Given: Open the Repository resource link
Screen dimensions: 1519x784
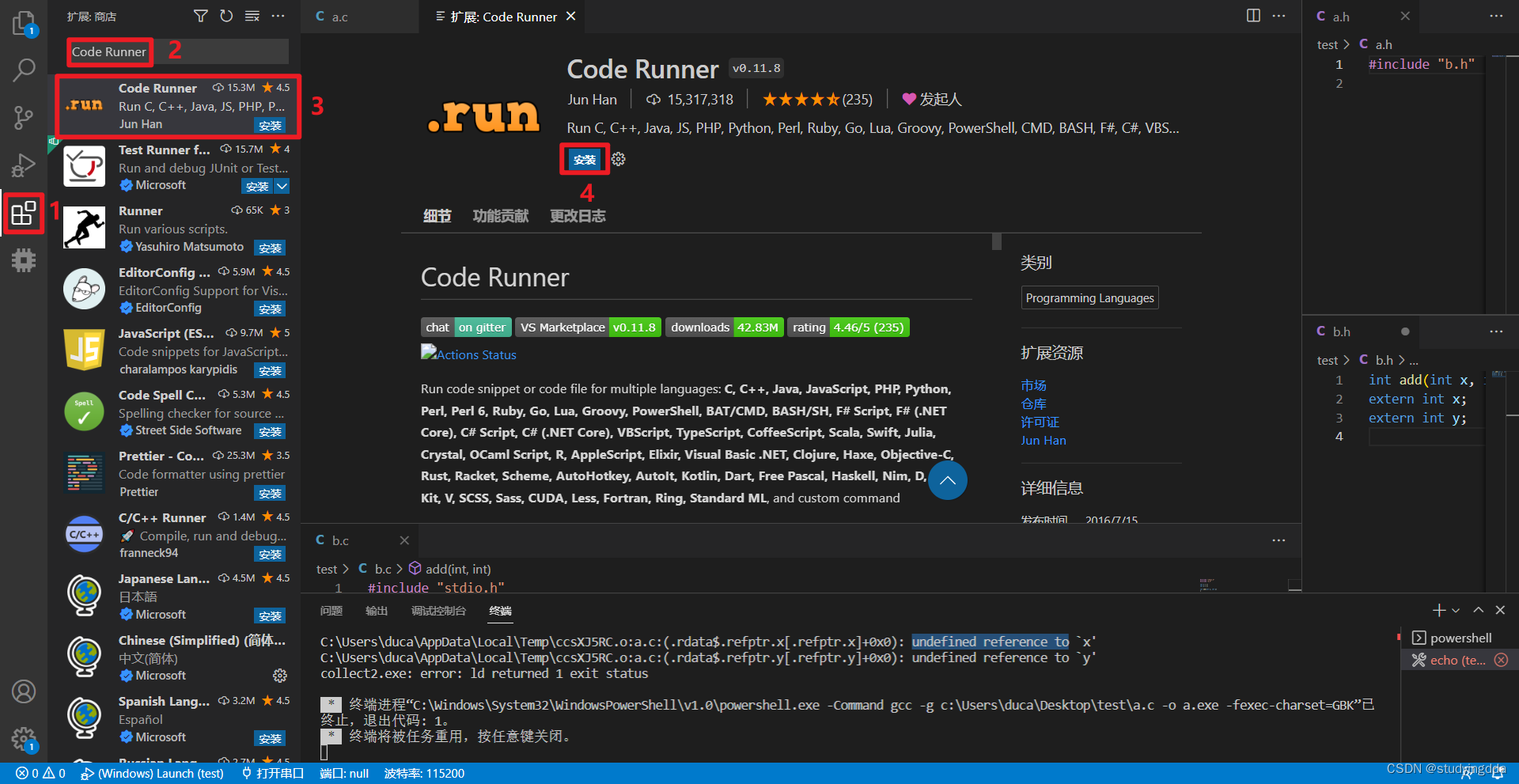Looking at the screenshot, I should pyautogui.click(x=1033, y=403).
